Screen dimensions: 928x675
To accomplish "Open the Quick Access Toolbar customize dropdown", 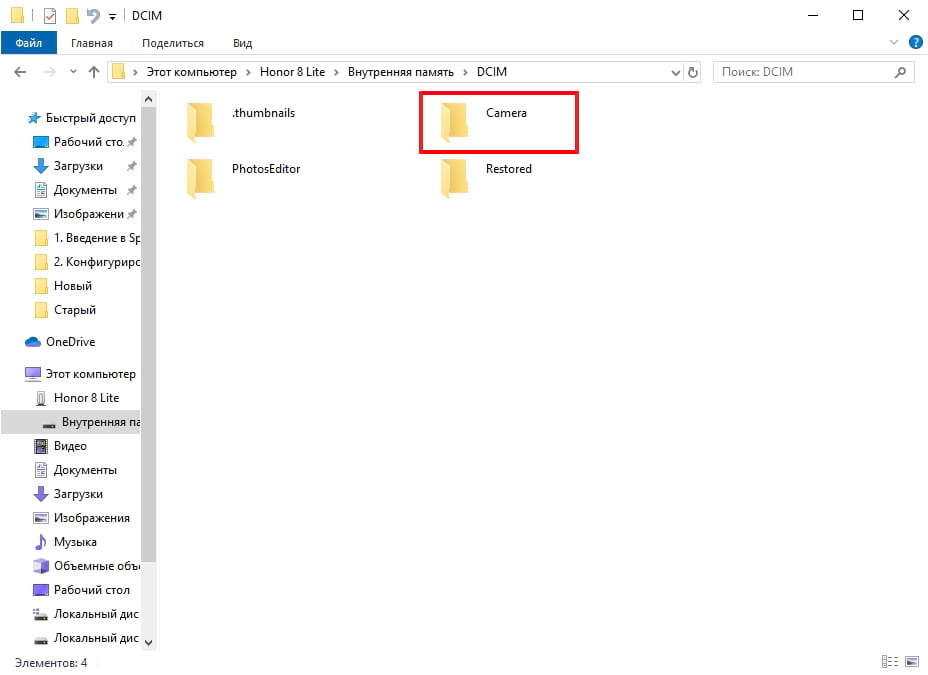I will (x=112, y=16).
